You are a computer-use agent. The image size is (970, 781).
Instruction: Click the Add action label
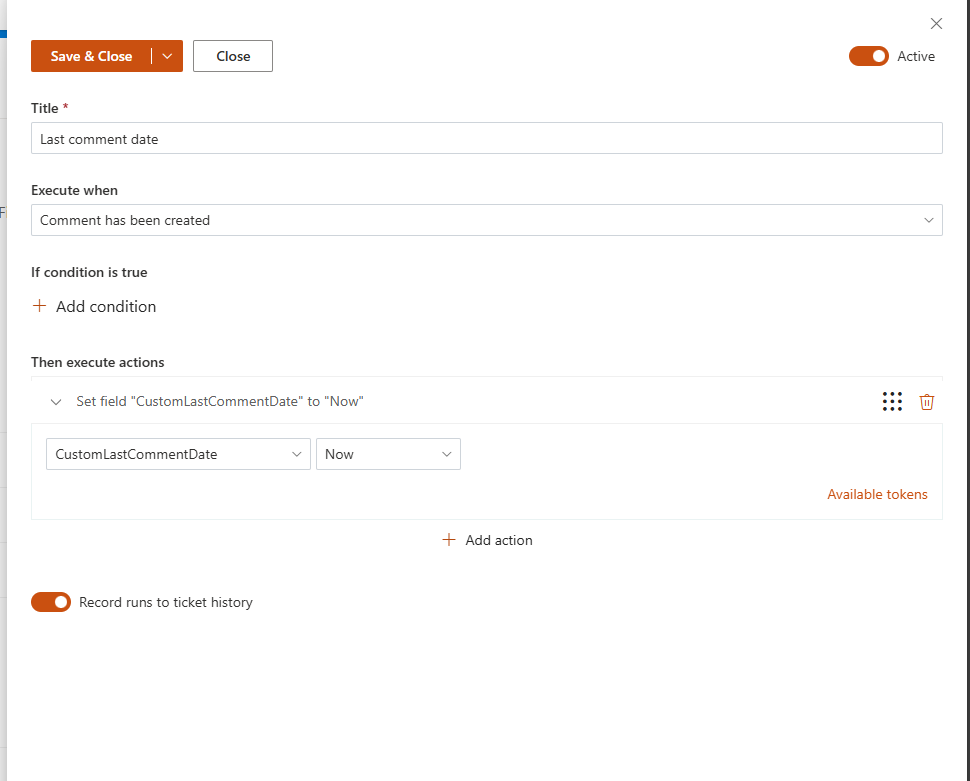coord(499,540)
